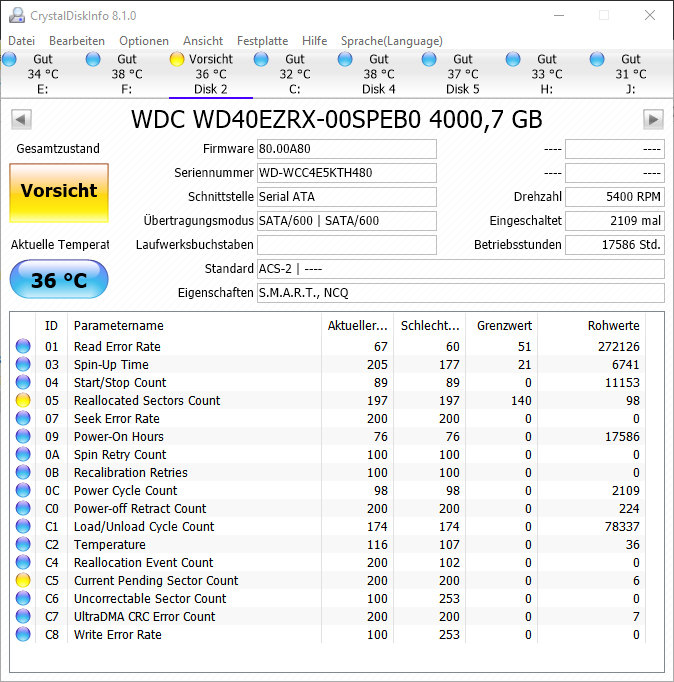Click status orb for Spin Retry Count

click(23, 454)
